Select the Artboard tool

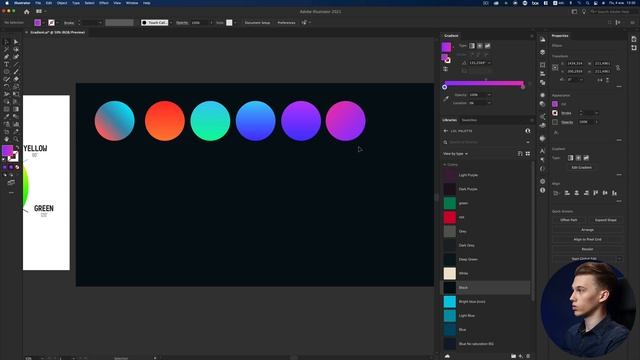point(7,131)
